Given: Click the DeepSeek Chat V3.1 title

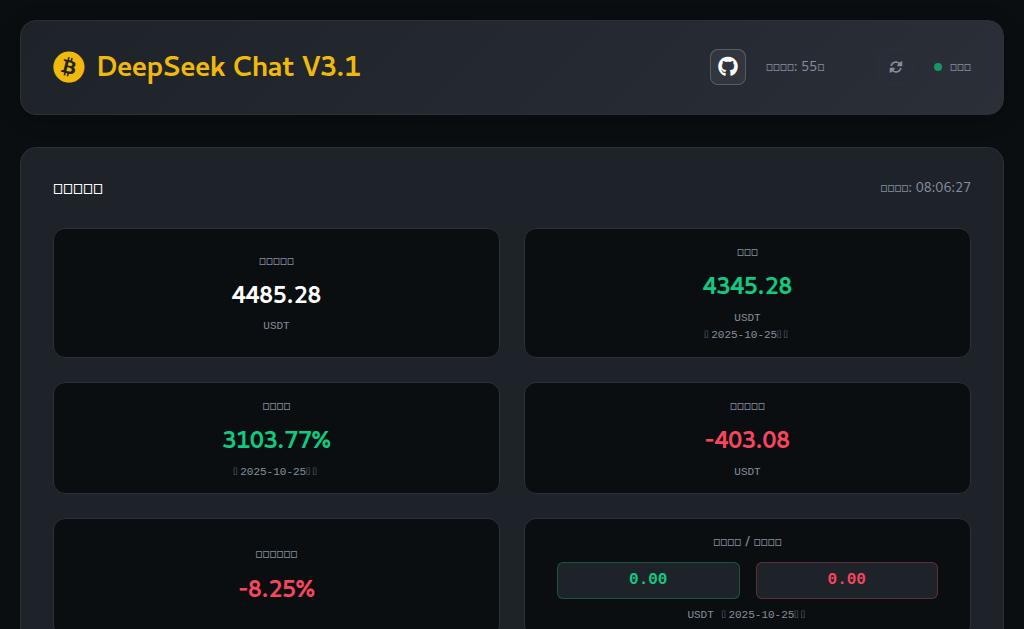Looking at the screenshot, I should click(229, 67).
